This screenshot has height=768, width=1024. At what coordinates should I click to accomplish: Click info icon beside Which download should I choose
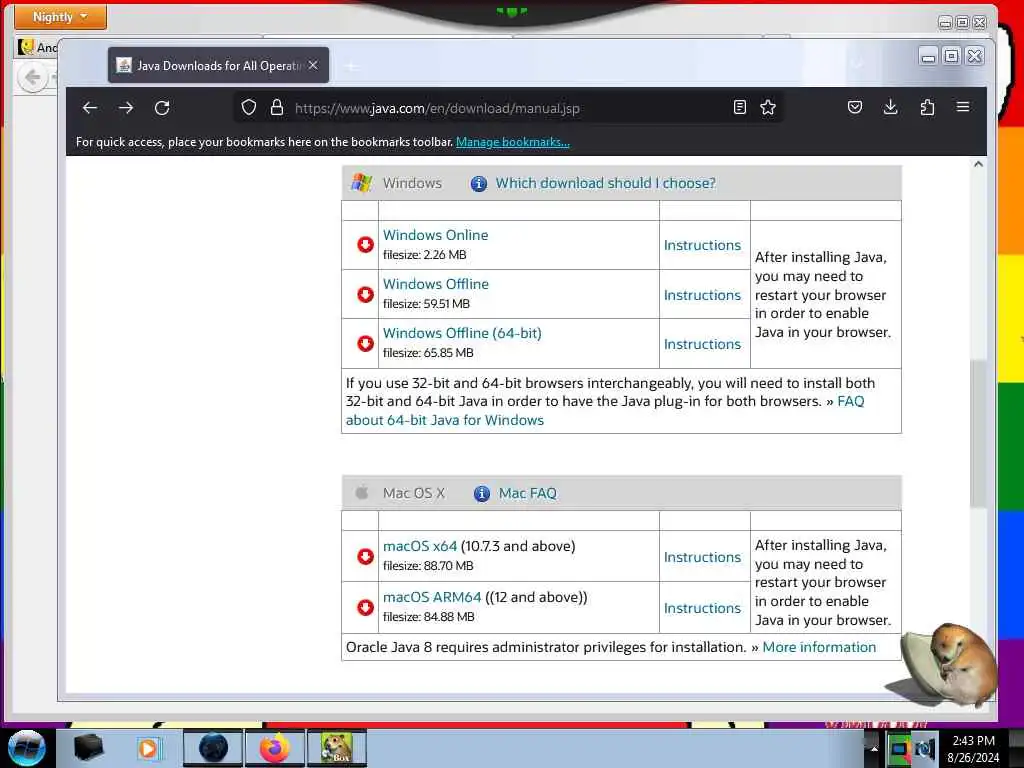pyautogui.click(x=479, y=184)
